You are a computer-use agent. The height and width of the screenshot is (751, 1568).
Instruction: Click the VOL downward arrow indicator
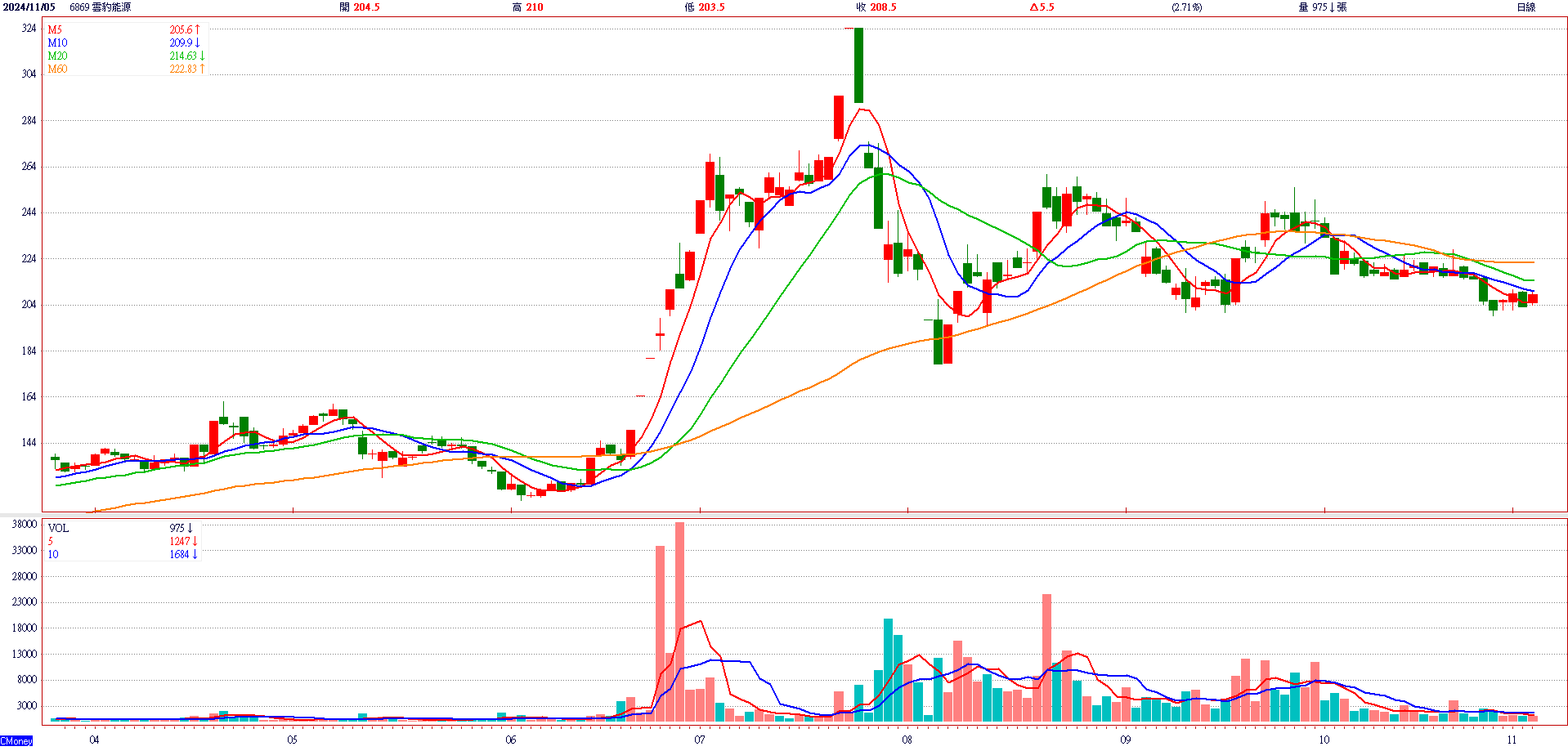(190, 528)
